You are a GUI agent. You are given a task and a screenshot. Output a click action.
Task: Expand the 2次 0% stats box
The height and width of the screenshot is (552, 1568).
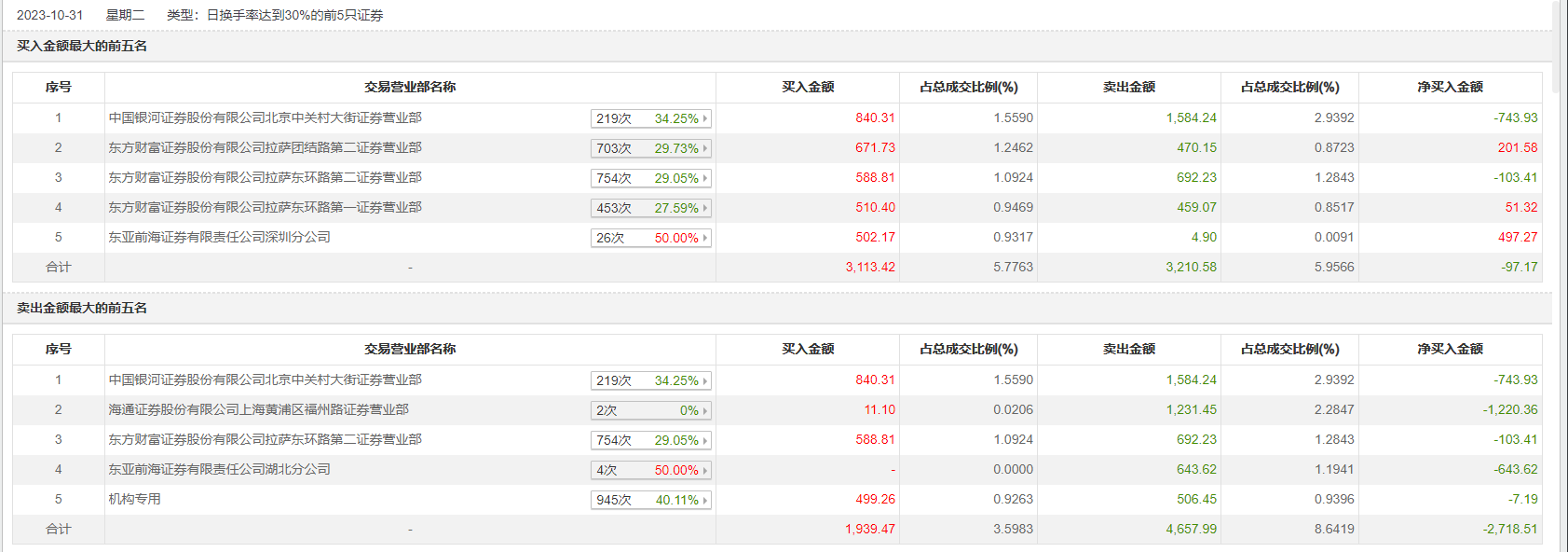pos(650,410)
